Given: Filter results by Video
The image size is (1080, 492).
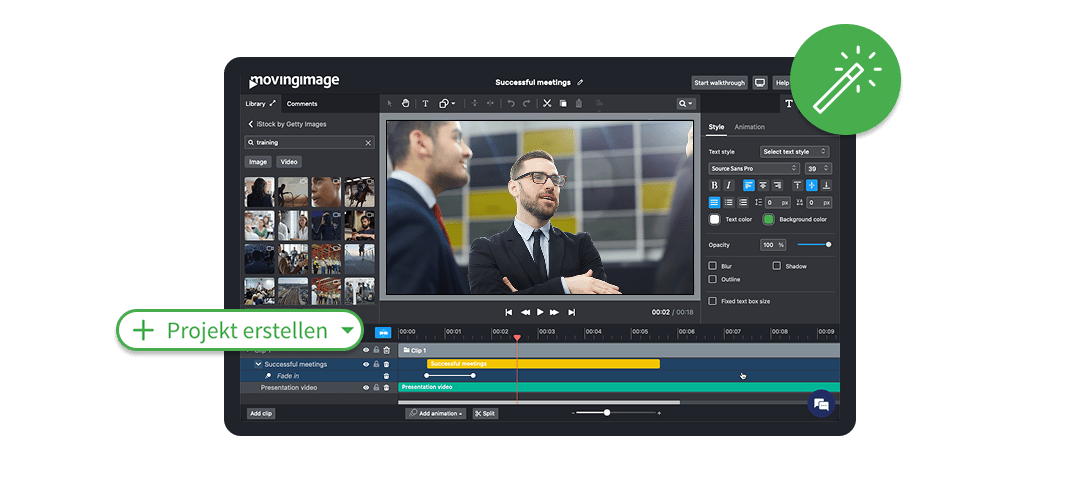Looking at the screenshot, I should click(289, 162).
